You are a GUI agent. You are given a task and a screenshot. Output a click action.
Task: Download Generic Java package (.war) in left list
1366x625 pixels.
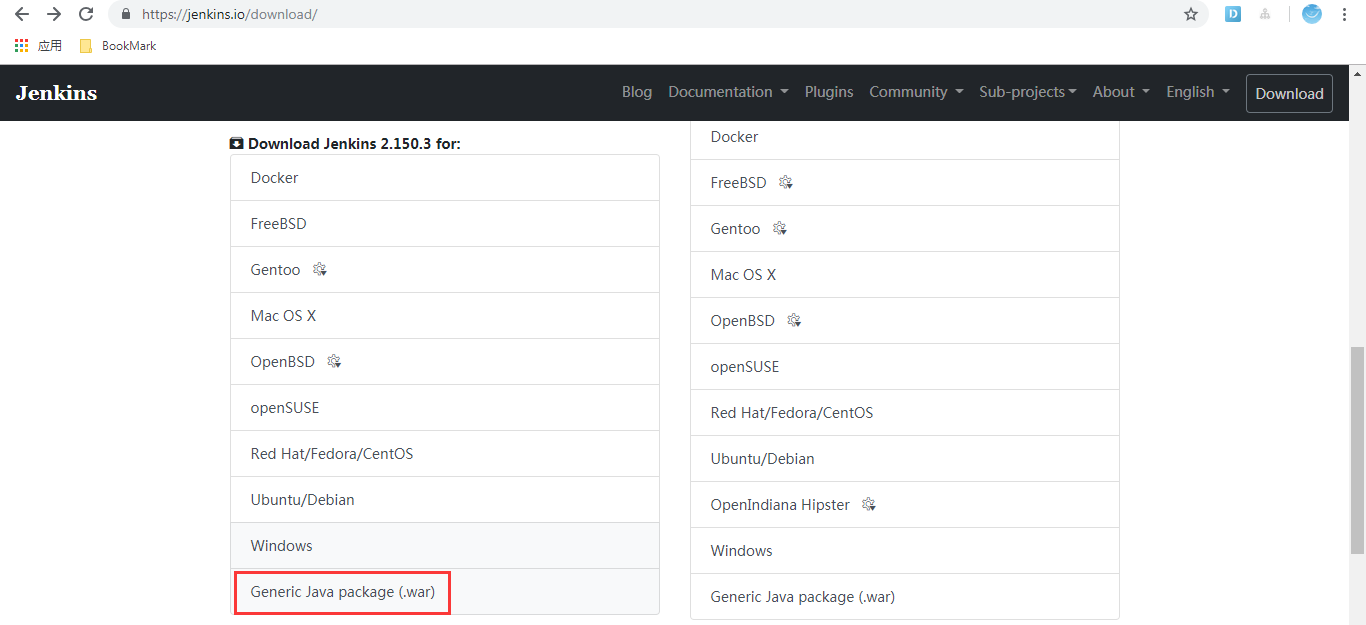445,592
